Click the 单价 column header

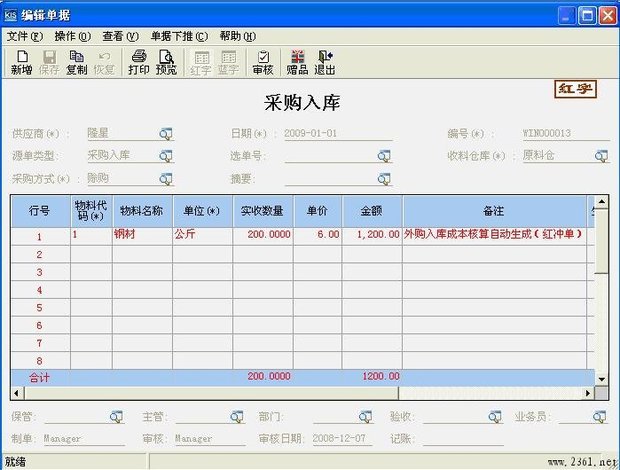(x=318, y=211)
